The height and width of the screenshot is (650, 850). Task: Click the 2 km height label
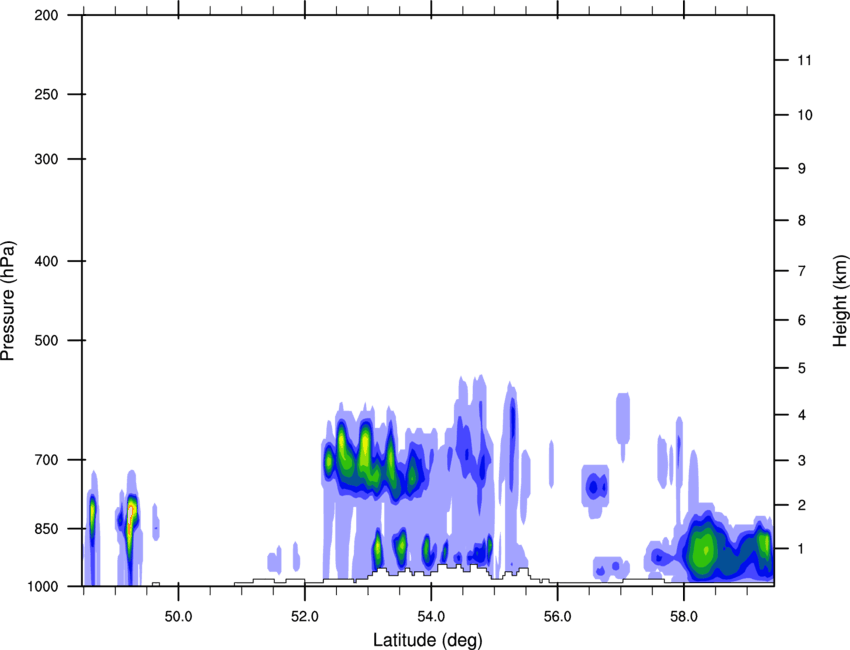[802, 505]
